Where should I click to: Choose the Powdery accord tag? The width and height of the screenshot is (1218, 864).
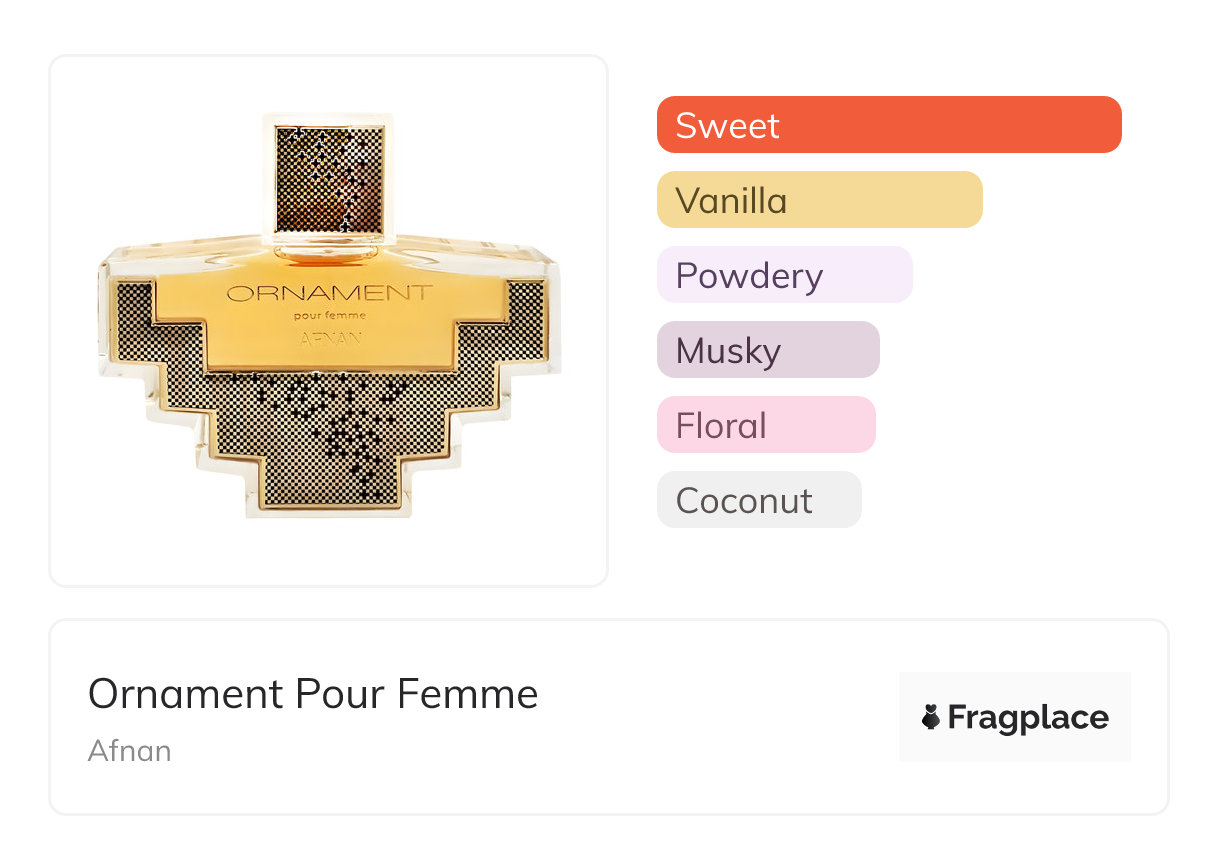[784, 275]
